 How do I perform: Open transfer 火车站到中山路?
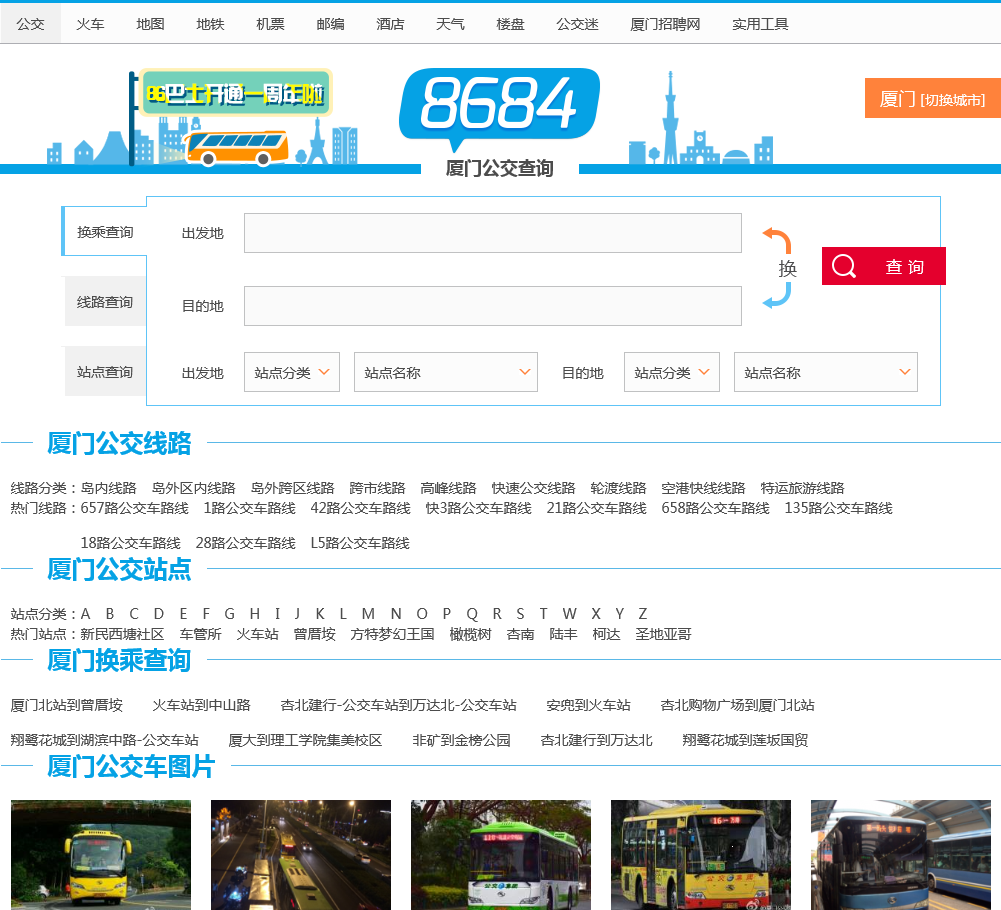pyautogui.click(x=201, y=705)
